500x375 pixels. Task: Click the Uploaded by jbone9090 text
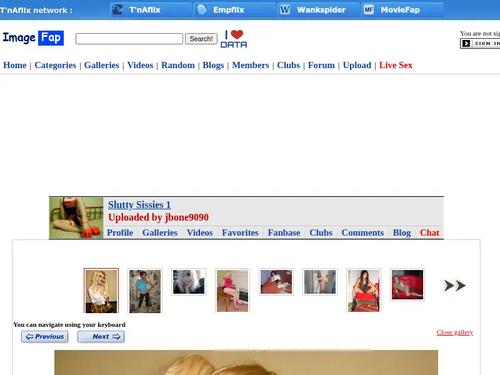[158, 217]
